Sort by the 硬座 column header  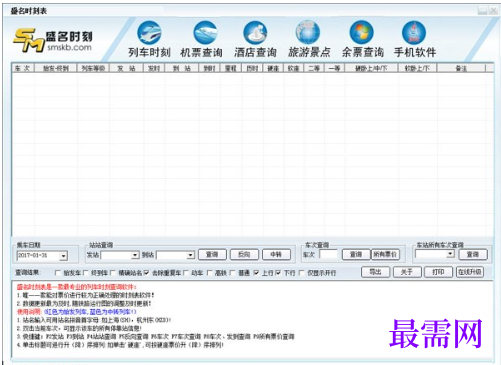[273, 68]
